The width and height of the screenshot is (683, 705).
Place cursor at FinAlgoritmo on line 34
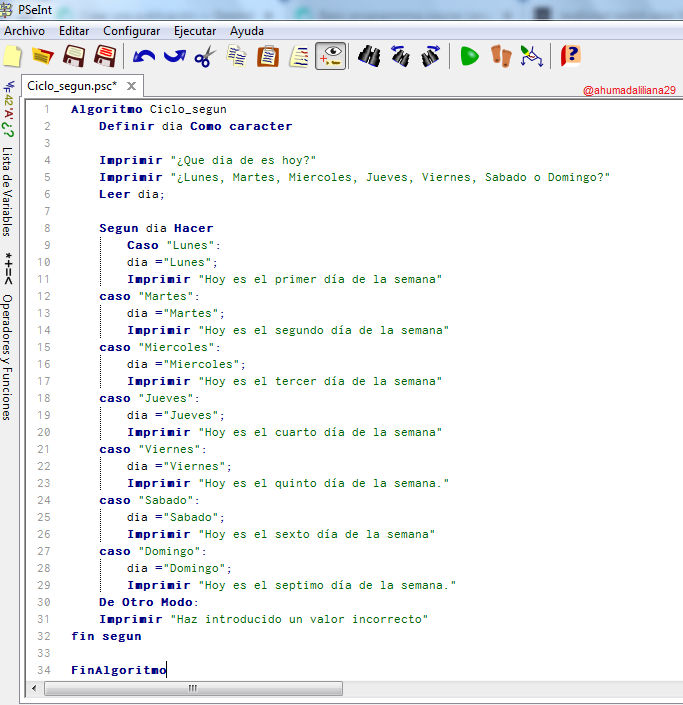[119, 670]
